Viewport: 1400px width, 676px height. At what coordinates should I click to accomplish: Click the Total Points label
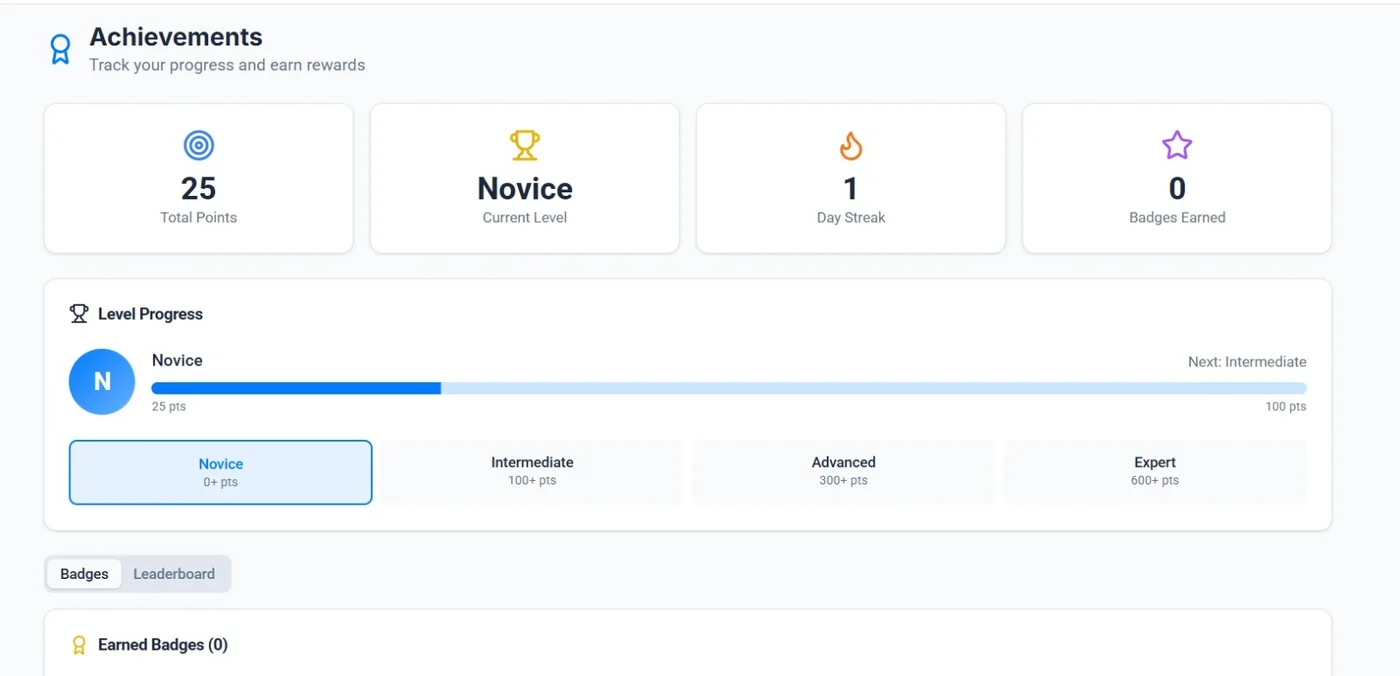coord(199,217)
